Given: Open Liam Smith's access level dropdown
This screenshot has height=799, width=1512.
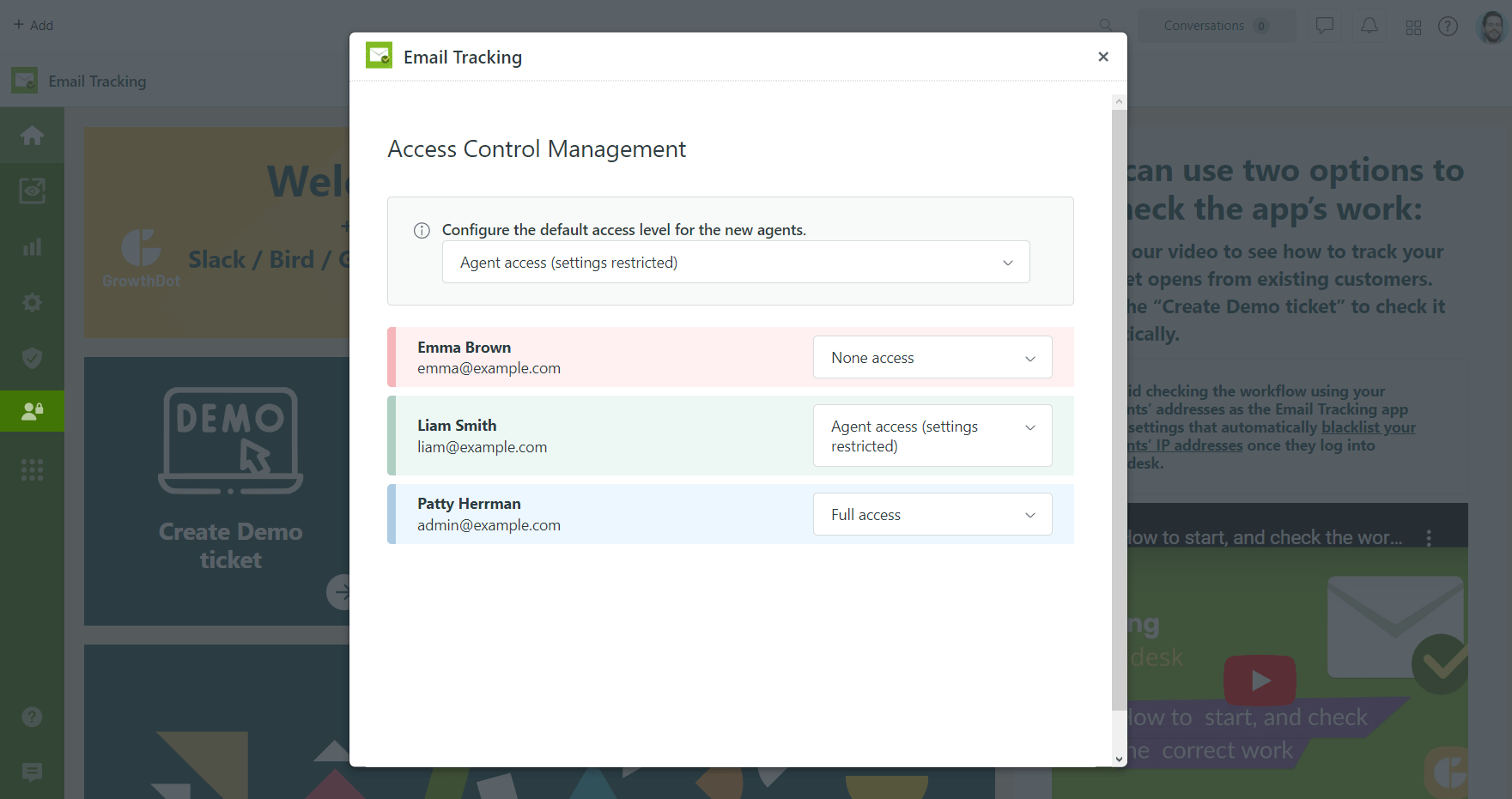Looking at the screenshot, I should point(932,435).
